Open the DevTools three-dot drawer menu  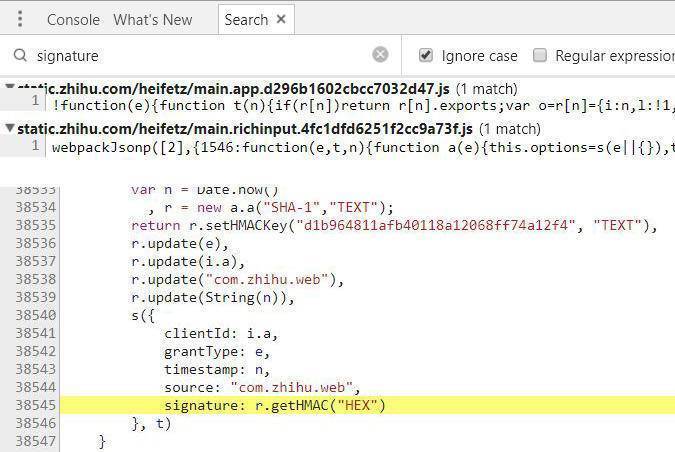tap(20, 19)
